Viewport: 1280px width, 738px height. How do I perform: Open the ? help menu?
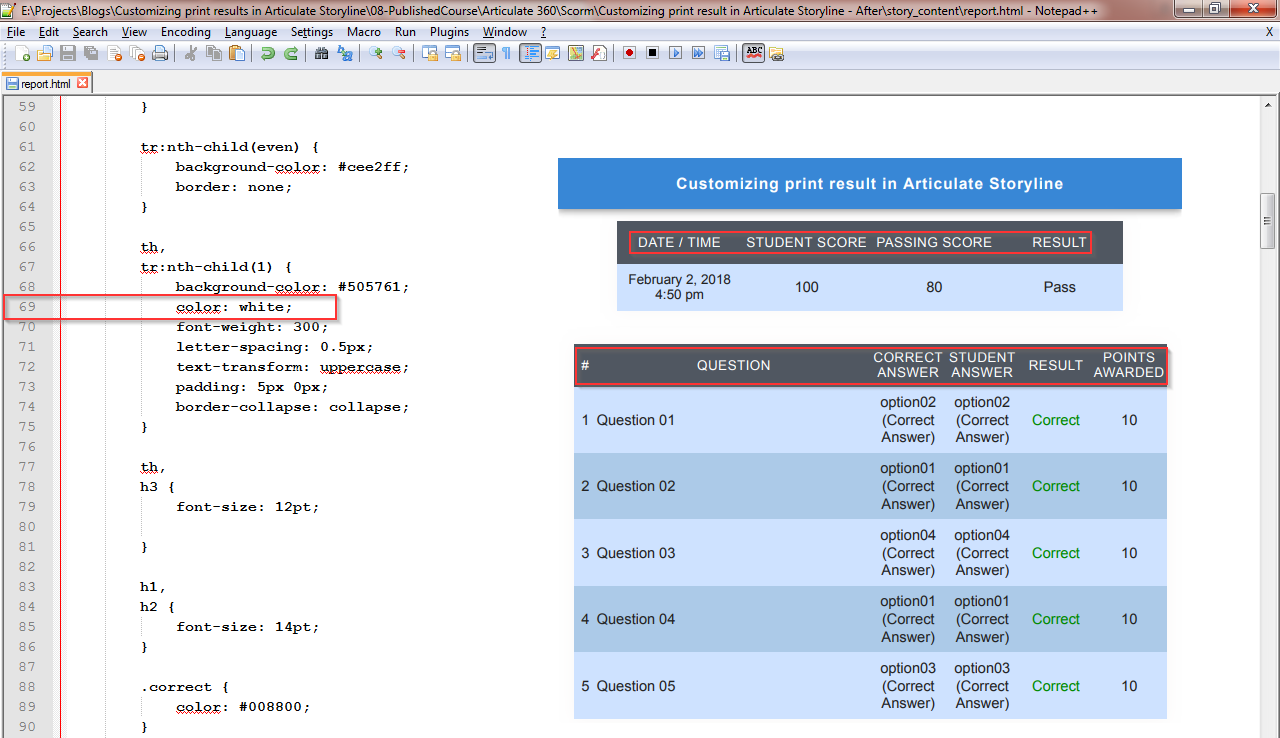pos(543,32)
